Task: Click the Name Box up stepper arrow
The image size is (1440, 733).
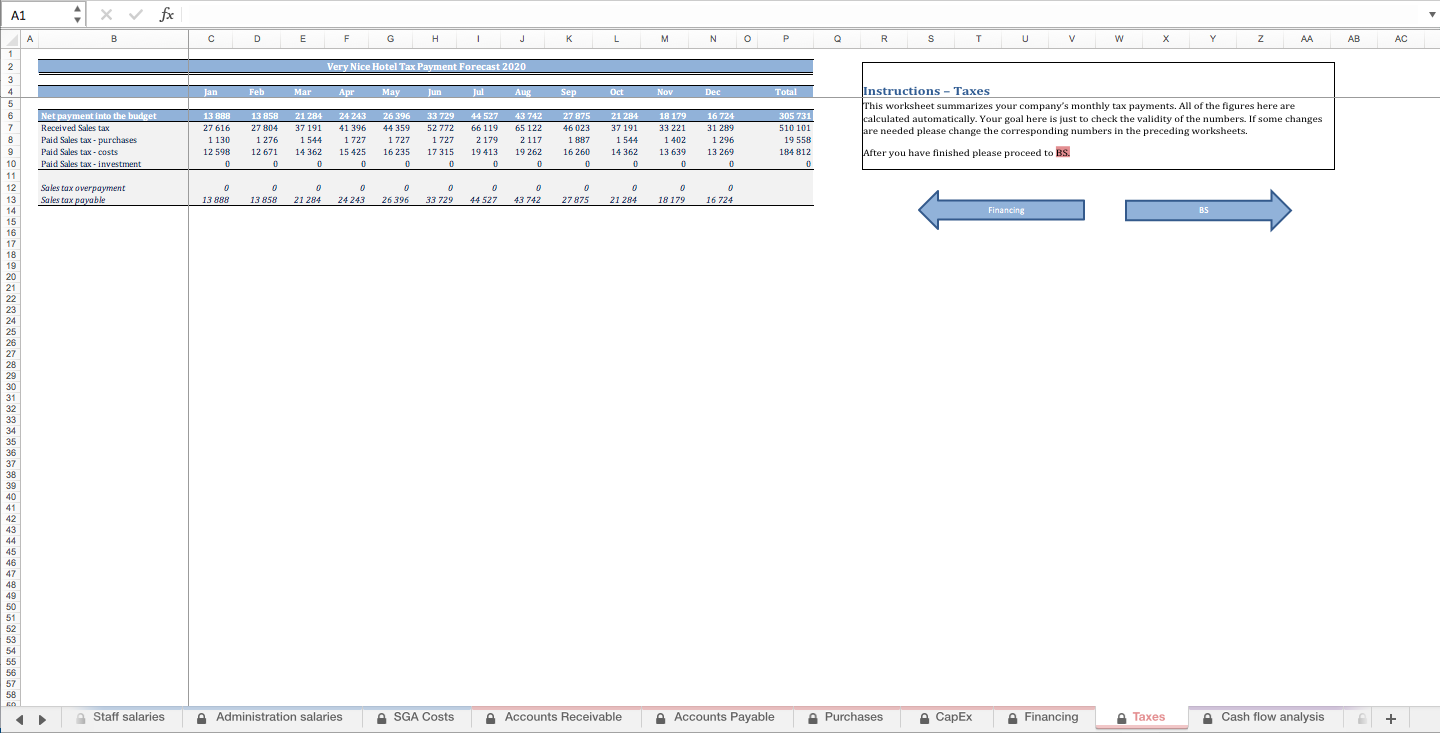Action: click(x=75, y=8)
